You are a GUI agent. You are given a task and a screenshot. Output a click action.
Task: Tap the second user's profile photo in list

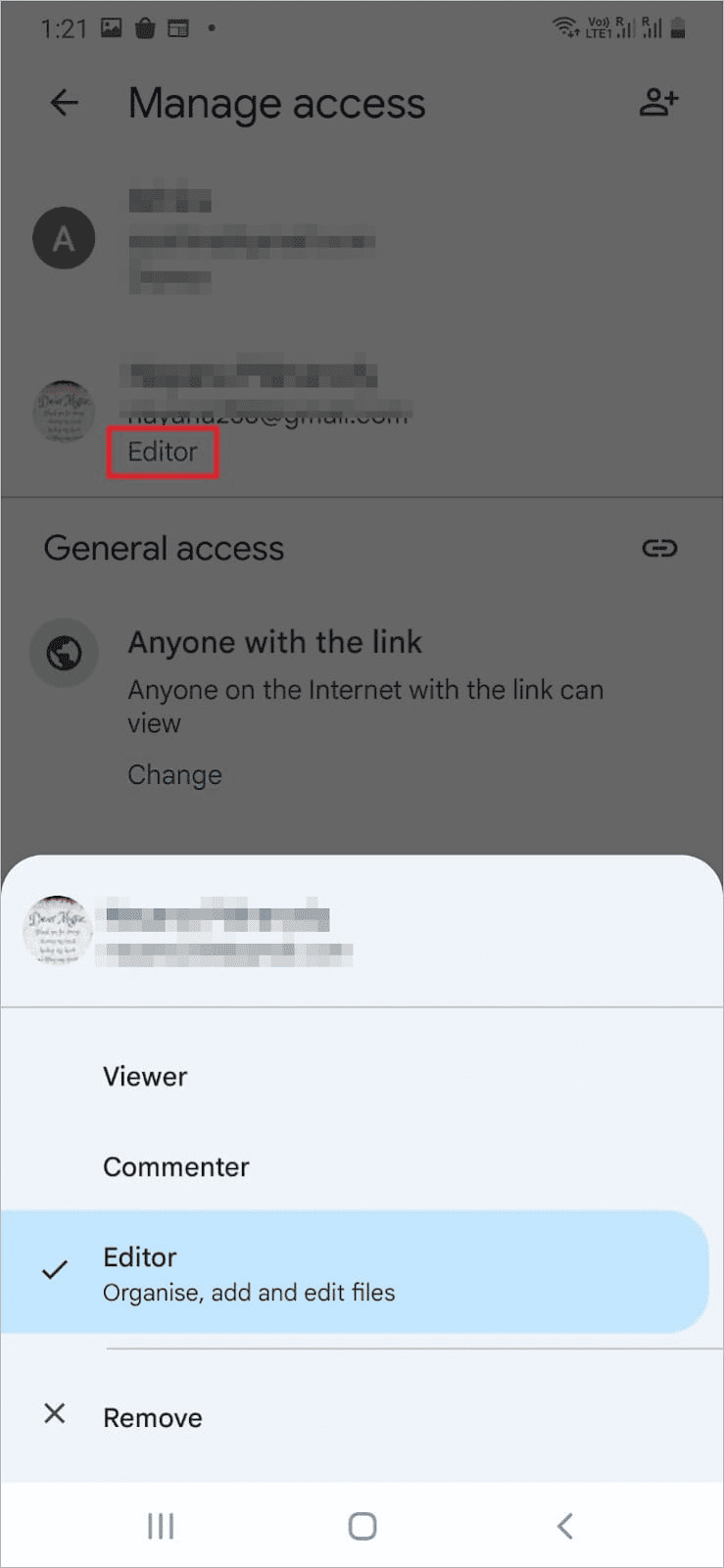tap(64, 413)
